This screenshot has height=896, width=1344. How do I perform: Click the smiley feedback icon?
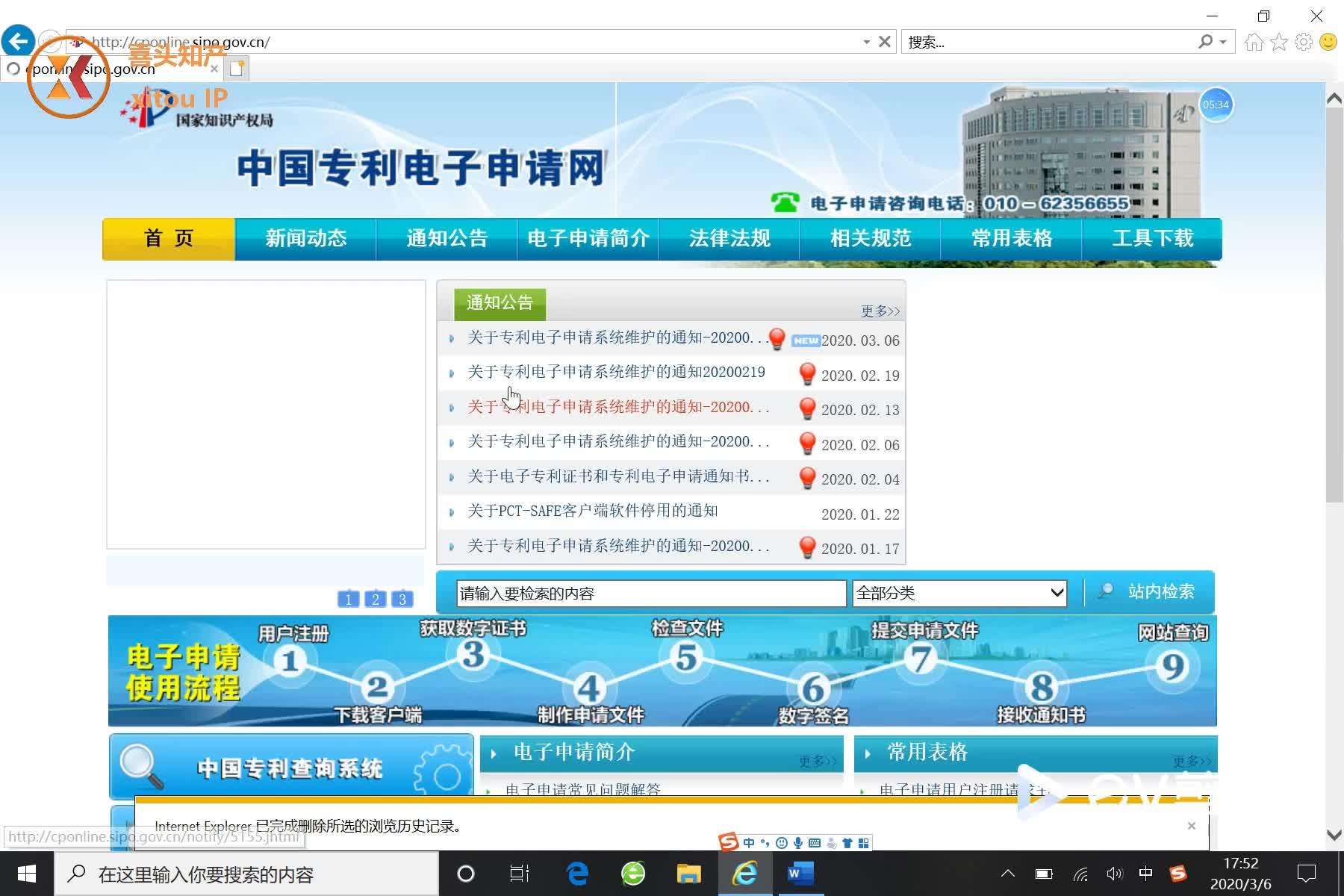(x=1328, y=42)
